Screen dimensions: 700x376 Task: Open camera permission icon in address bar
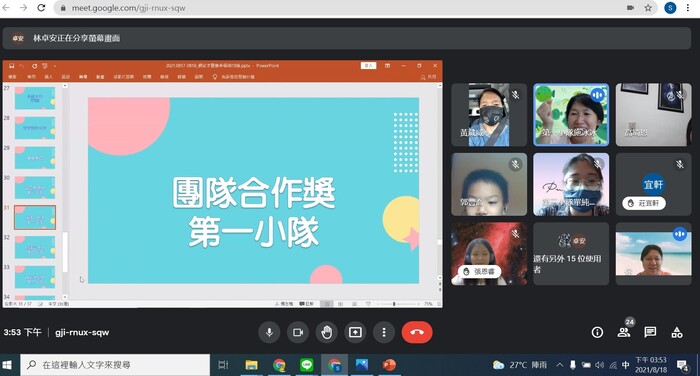pos(630,8)
